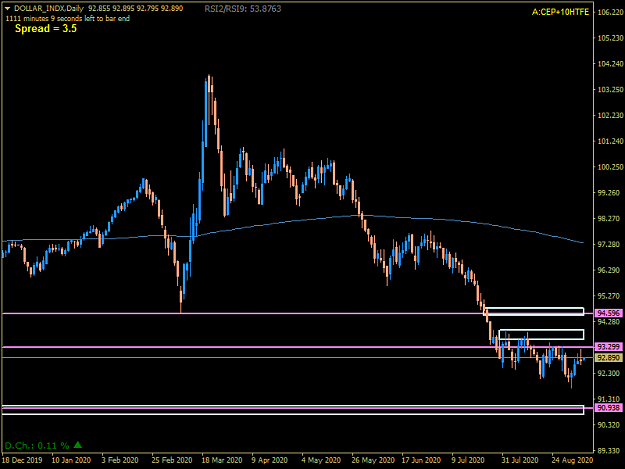Viewport: 625px width, 469px height.
Task: Click the 89.330 price axis value
Action: 609,451
